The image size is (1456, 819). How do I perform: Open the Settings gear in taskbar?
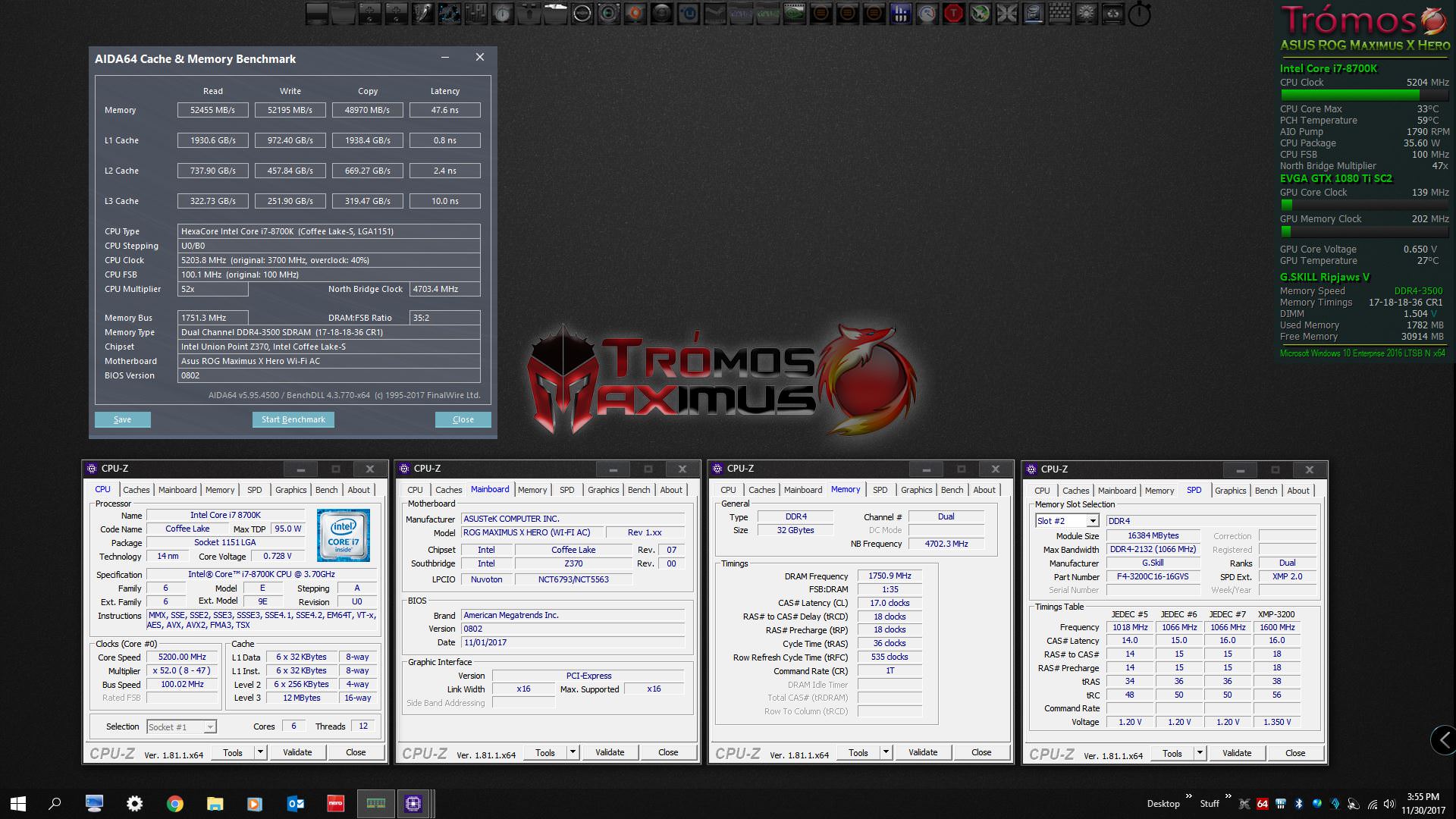click(x=134, y=804)
